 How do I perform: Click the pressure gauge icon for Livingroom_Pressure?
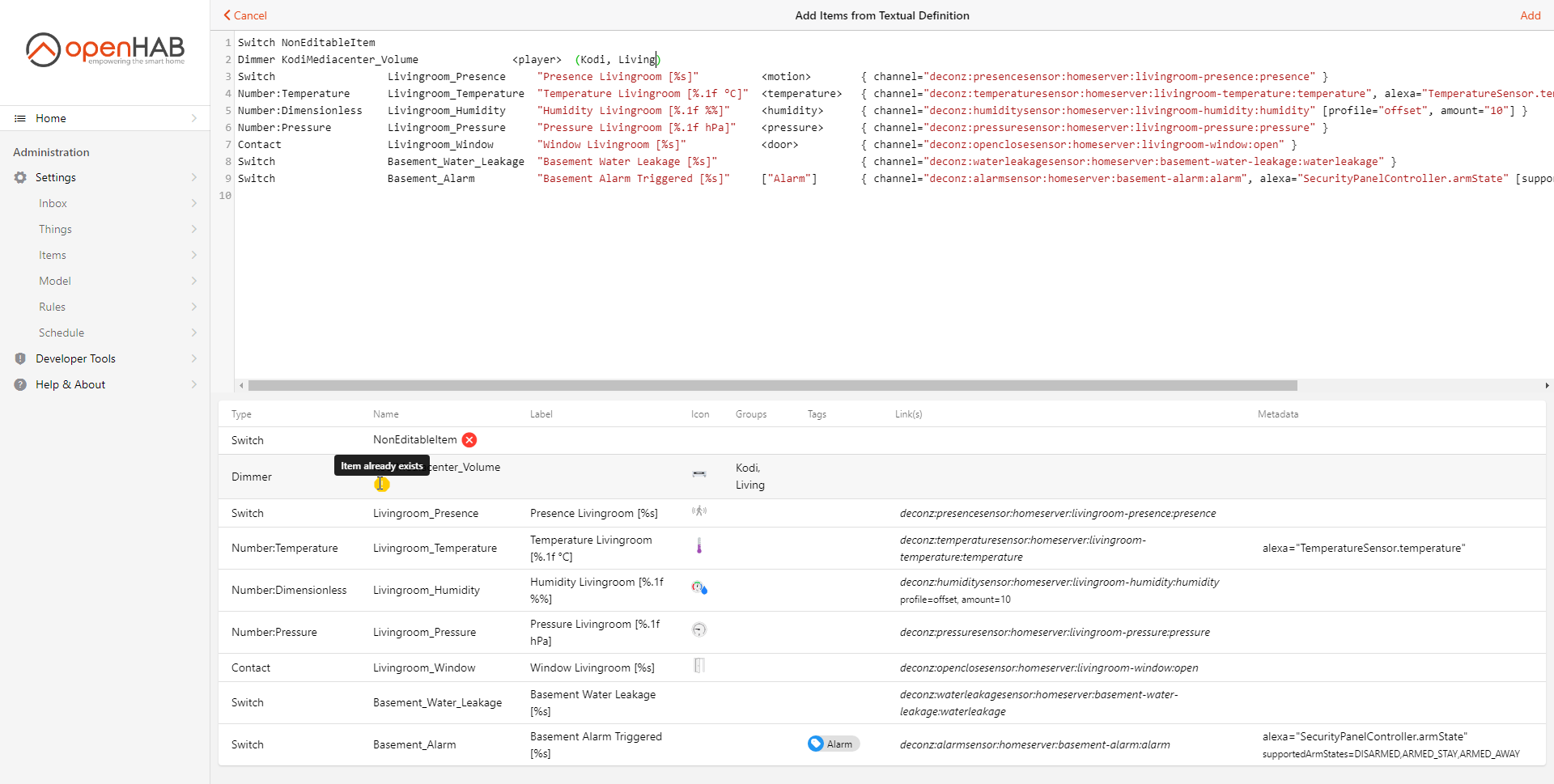[699, 629]
